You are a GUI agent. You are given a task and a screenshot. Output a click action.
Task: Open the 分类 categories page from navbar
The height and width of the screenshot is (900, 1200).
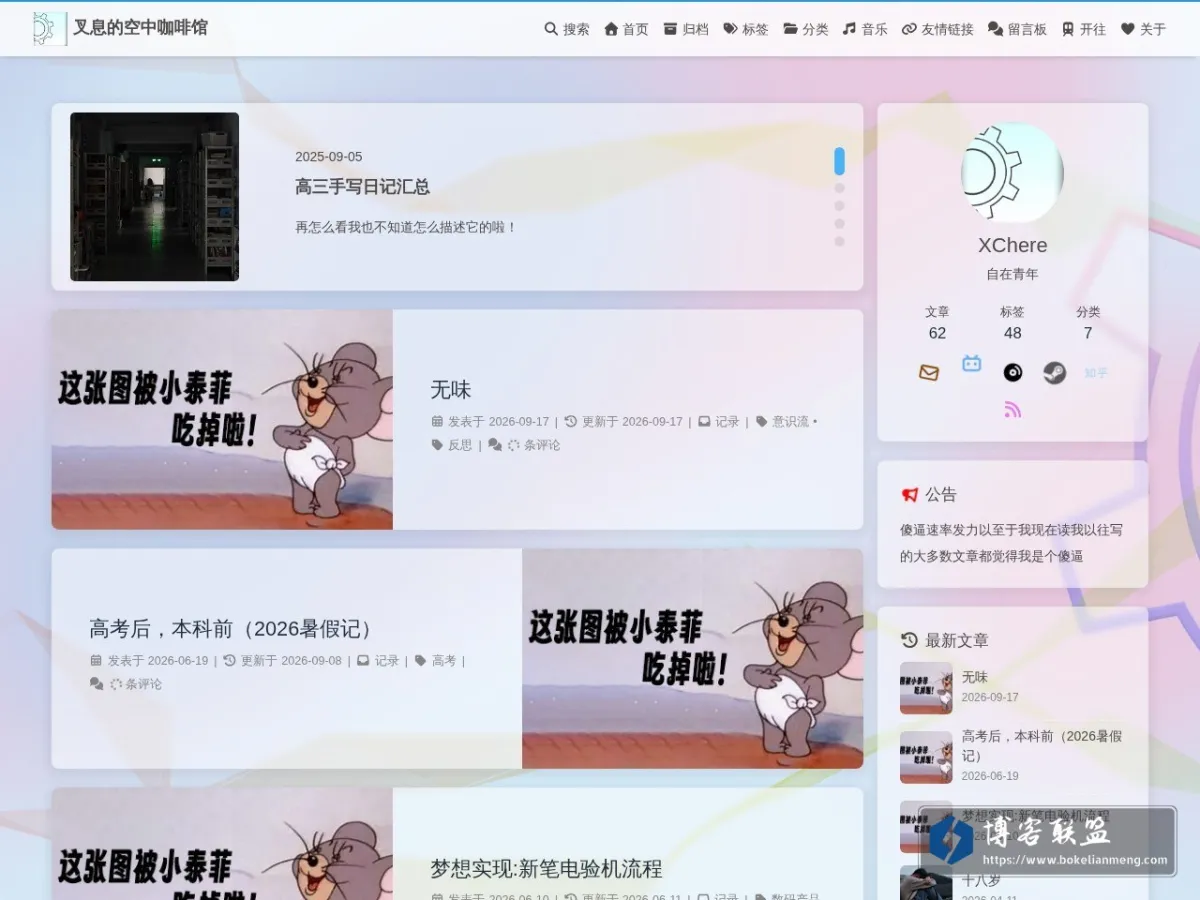(x=806, y=29)
